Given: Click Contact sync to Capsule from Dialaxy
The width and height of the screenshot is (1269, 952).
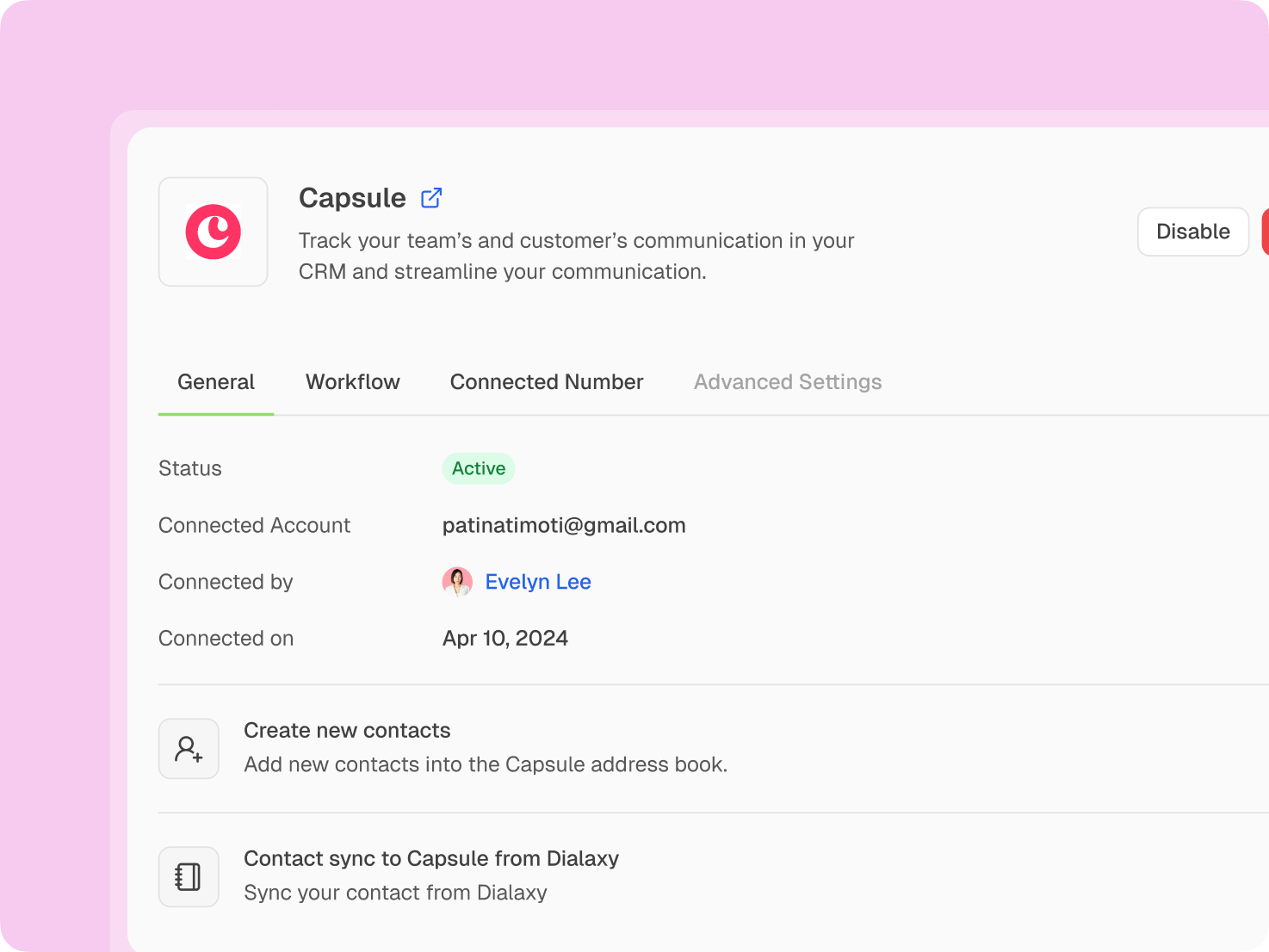Looking at the screenshot, I should click(x=431, y=858).
